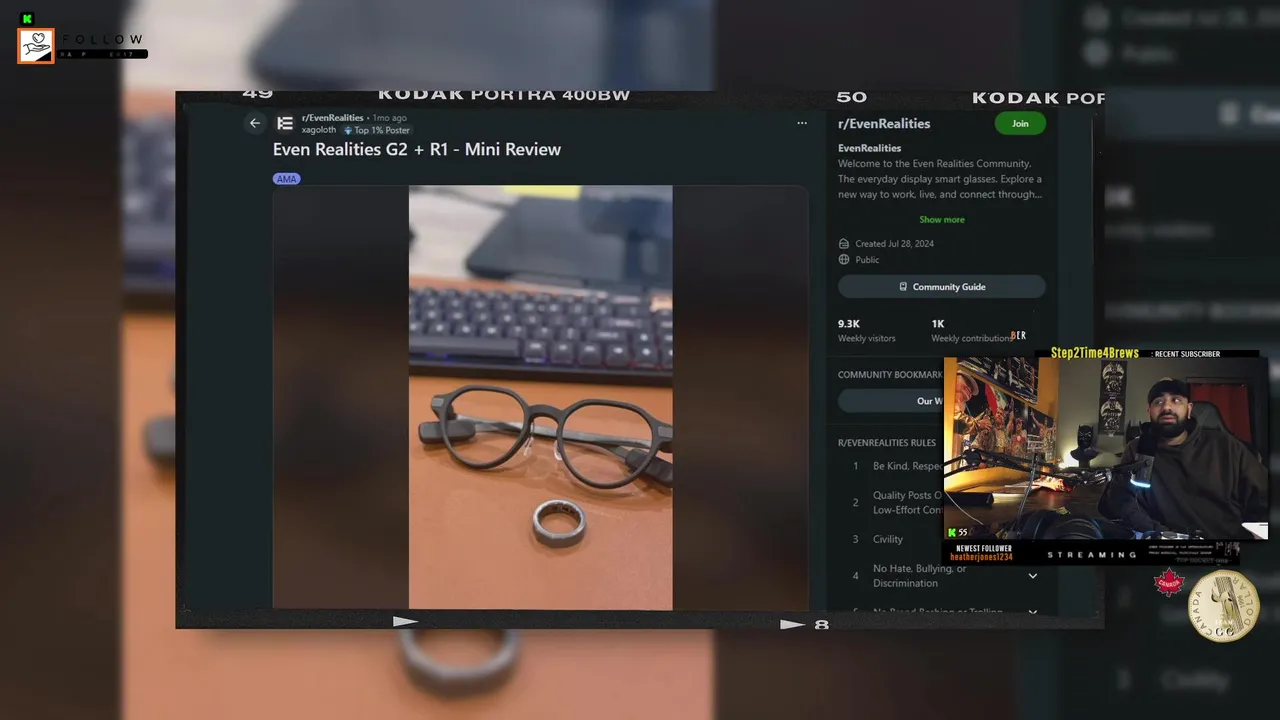Click the Public globe icon

coord(844,260)
